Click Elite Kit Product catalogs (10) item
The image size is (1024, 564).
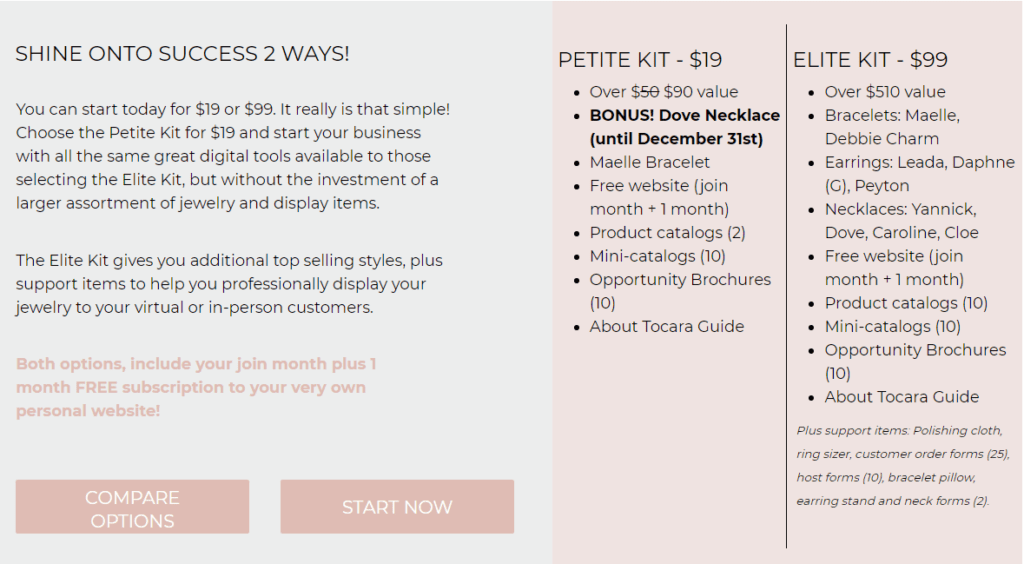tap(906, 303)
